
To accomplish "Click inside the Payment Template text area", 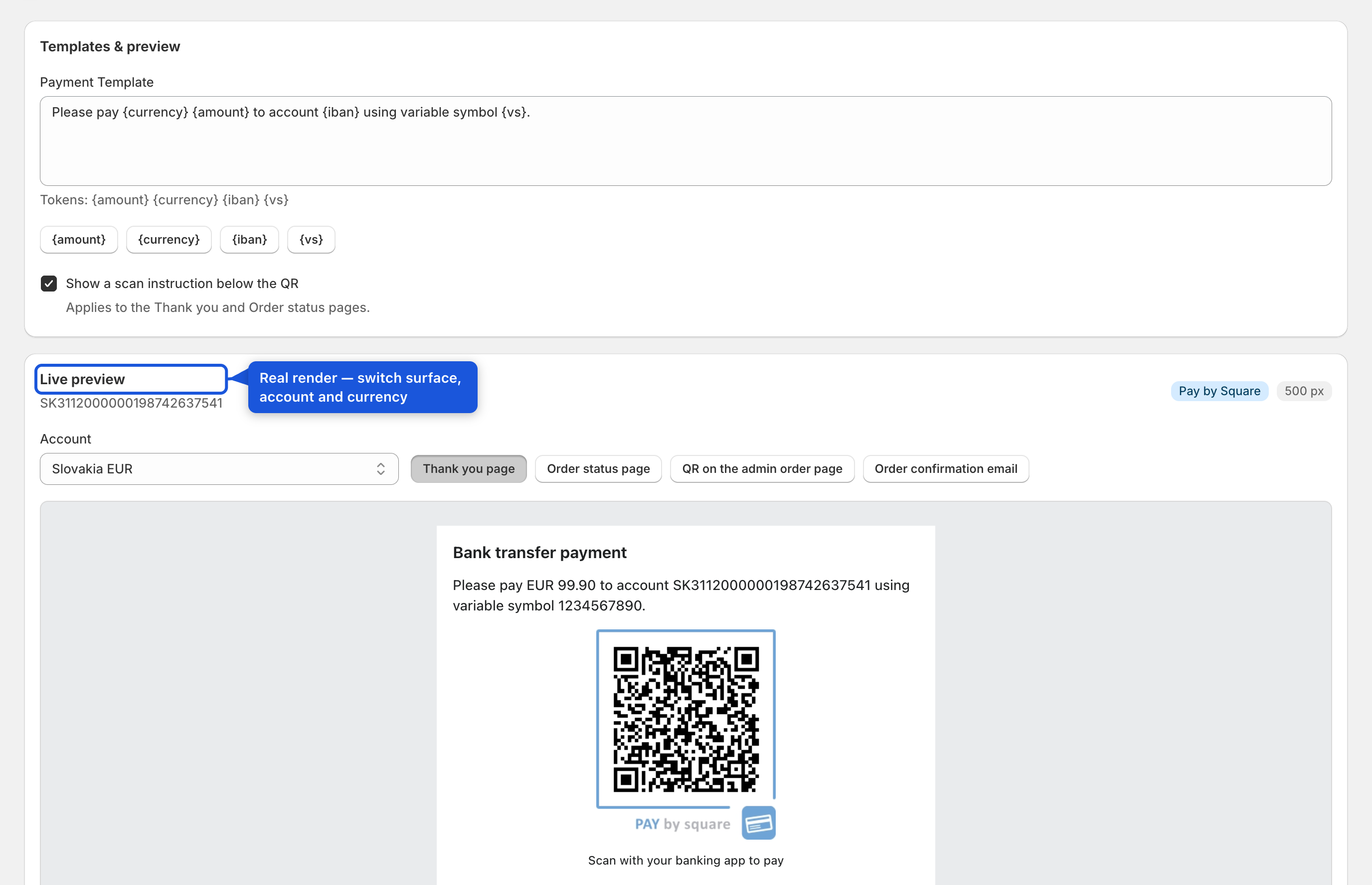I will (685, 141).
